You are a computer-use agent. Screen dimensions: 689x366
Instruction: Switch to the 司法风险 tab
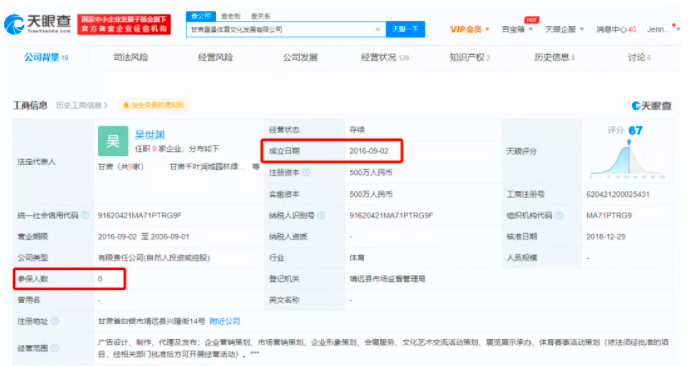pos(131,58)
